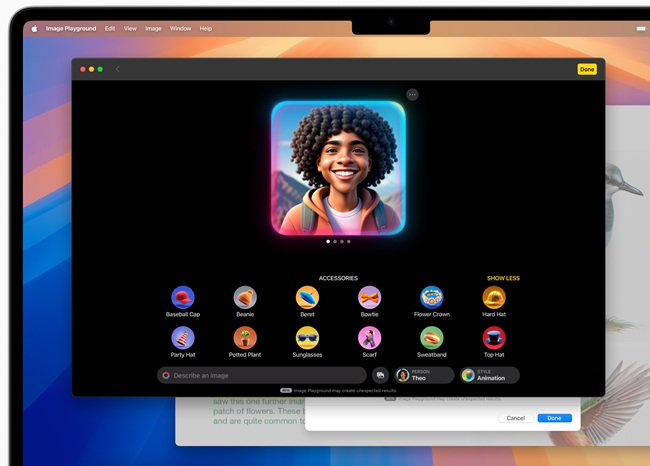
Task: Choose the Beret accessory icon
Action: (x=307, y=297)
